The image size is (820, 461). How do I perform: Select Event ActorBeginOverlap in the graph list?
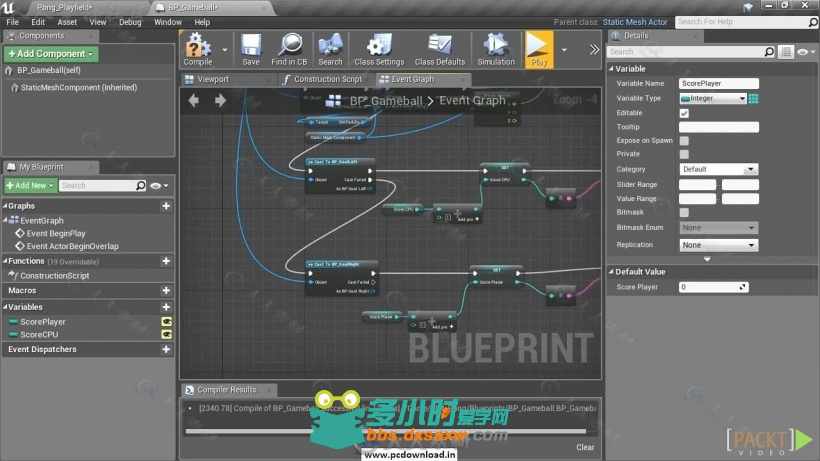[72, 246]
